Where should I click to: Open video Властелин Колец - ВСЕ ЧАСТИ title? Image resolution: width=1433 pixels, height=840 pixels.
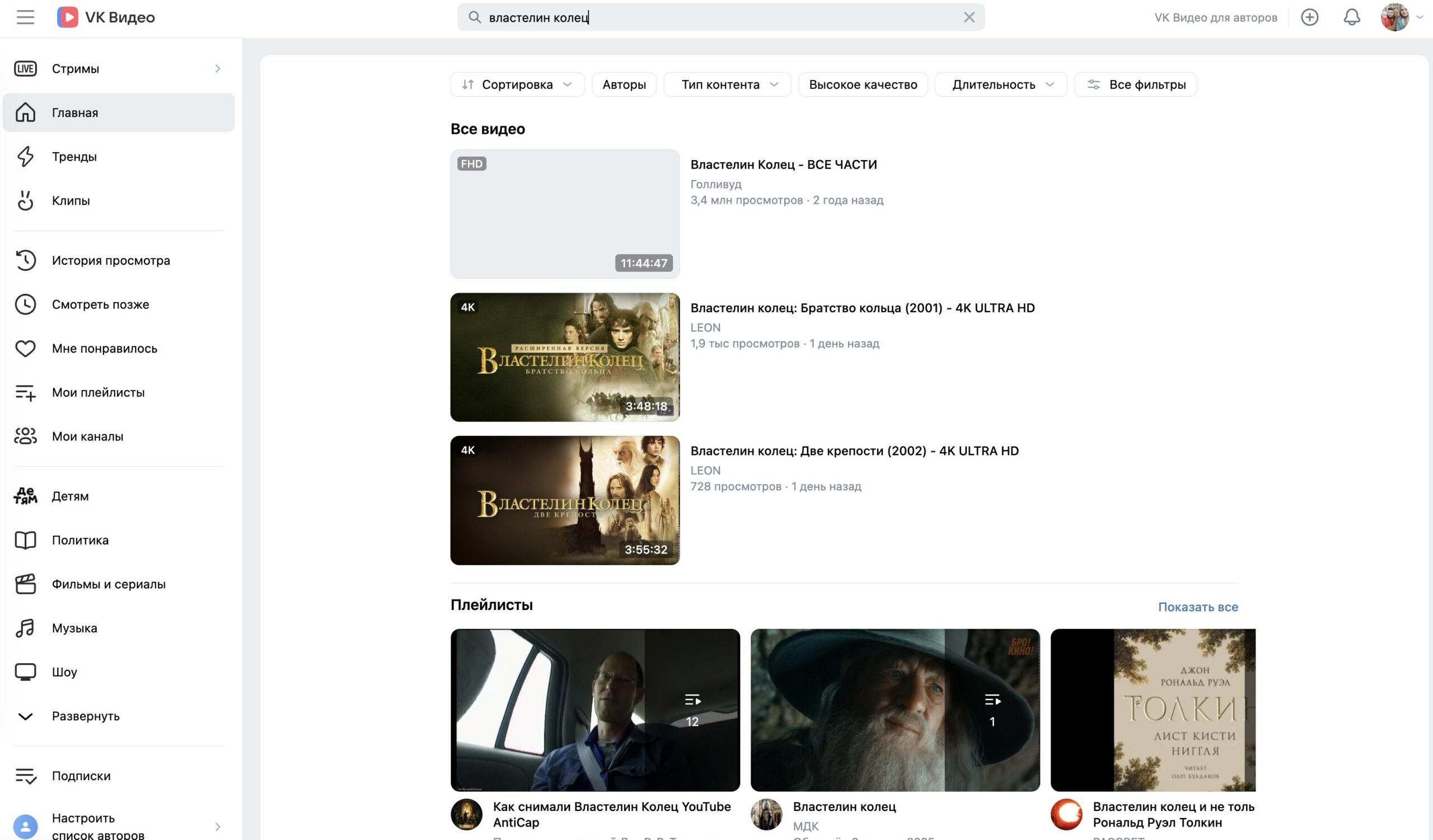pyautogui.click(x=784, y=164)
